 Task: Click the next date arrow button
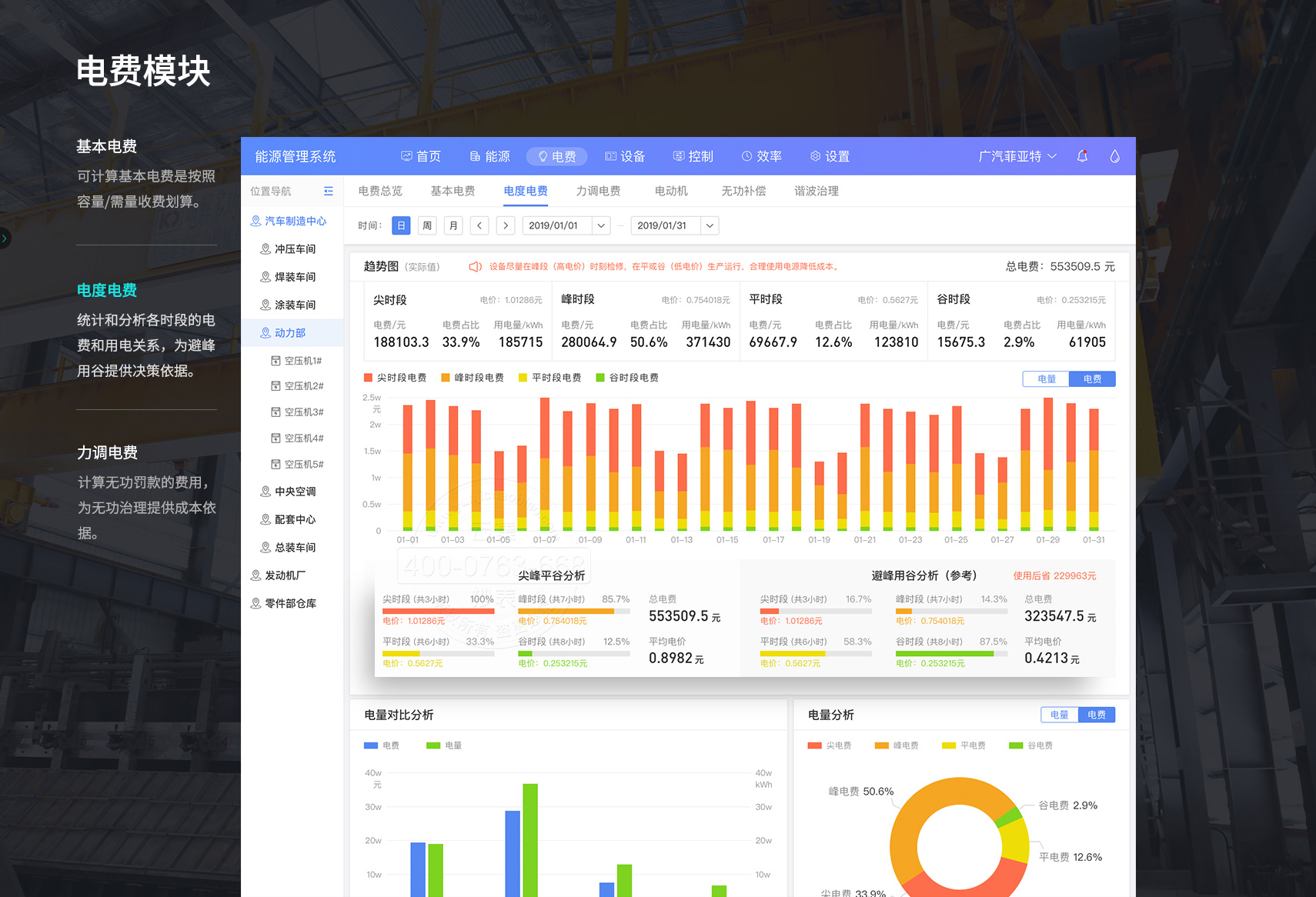coord(506,225)
